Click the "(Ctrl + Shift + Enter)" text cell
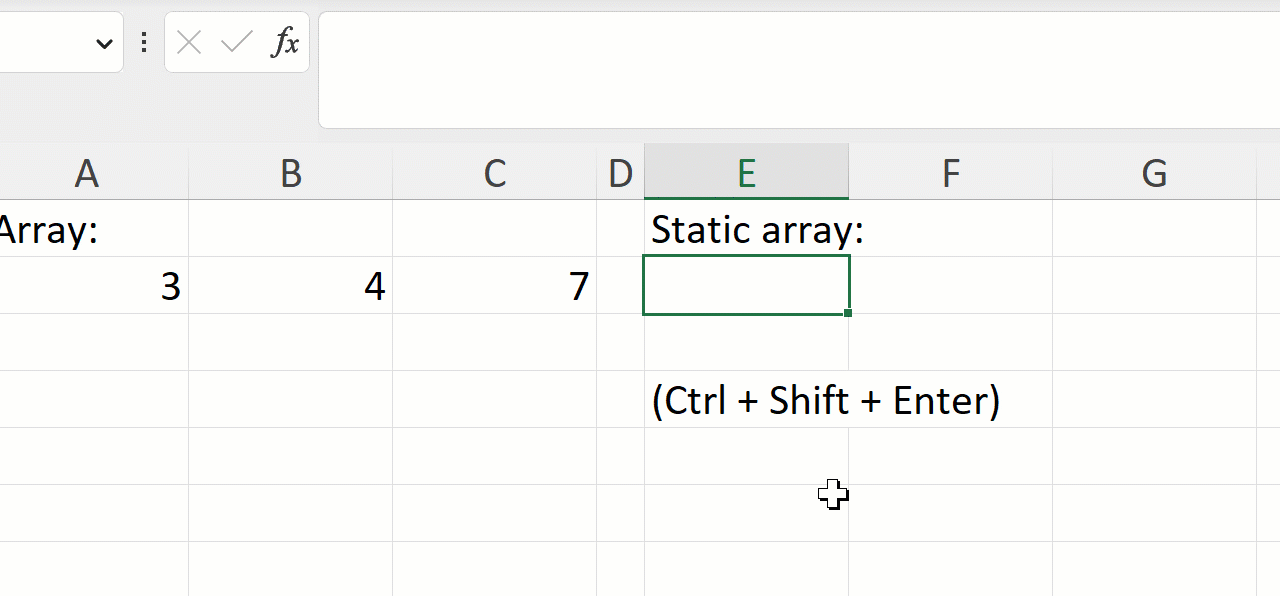This screenshot has width=1280, height=596. [746, 401]
